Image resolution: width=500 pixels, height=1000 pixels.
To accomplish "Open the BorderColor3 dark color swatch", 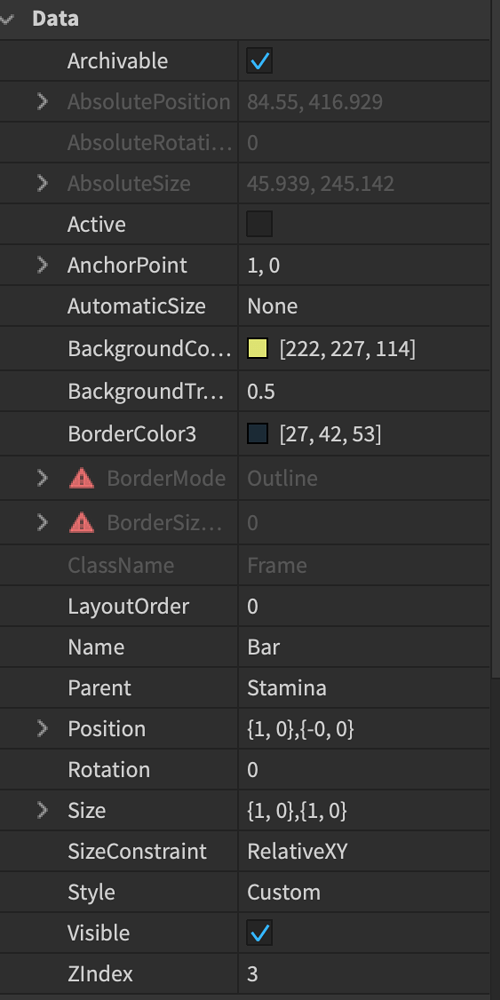I will 257,434.
